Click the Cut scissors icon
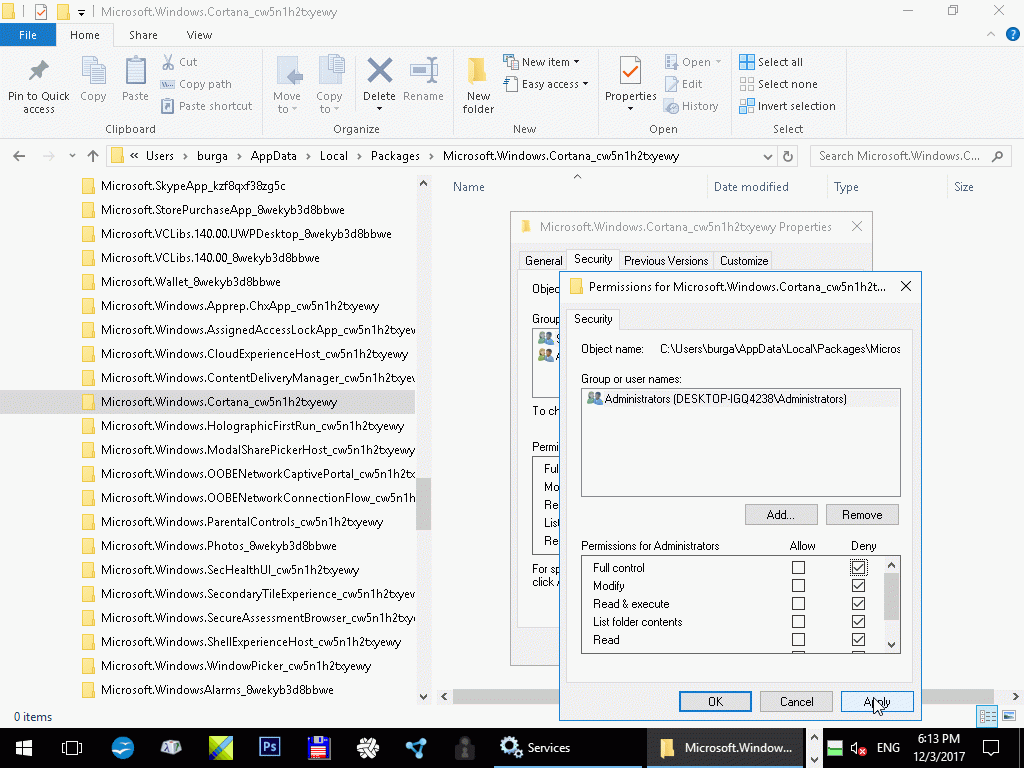 168,62
